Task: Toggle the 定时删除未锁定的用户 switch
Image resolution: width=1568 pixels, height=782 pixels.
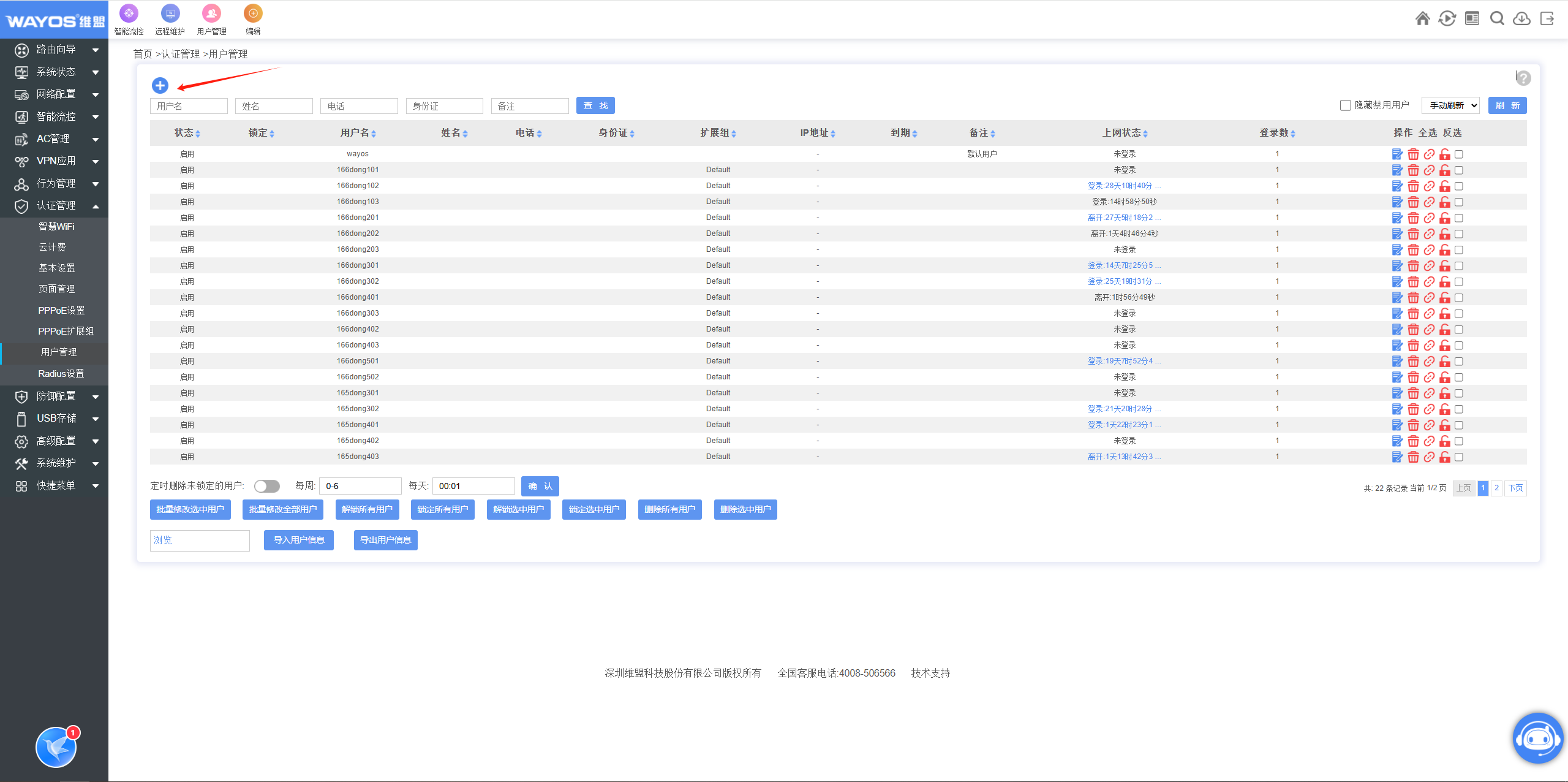Action: click(267, 486)
